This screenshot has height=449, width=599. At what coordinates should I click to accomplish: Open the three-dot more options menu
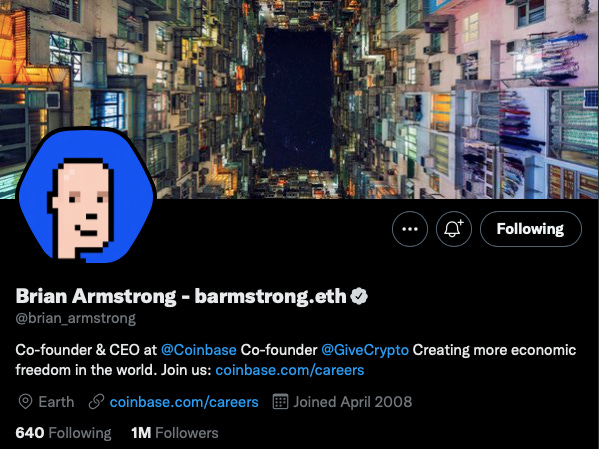tap(410, 229)
